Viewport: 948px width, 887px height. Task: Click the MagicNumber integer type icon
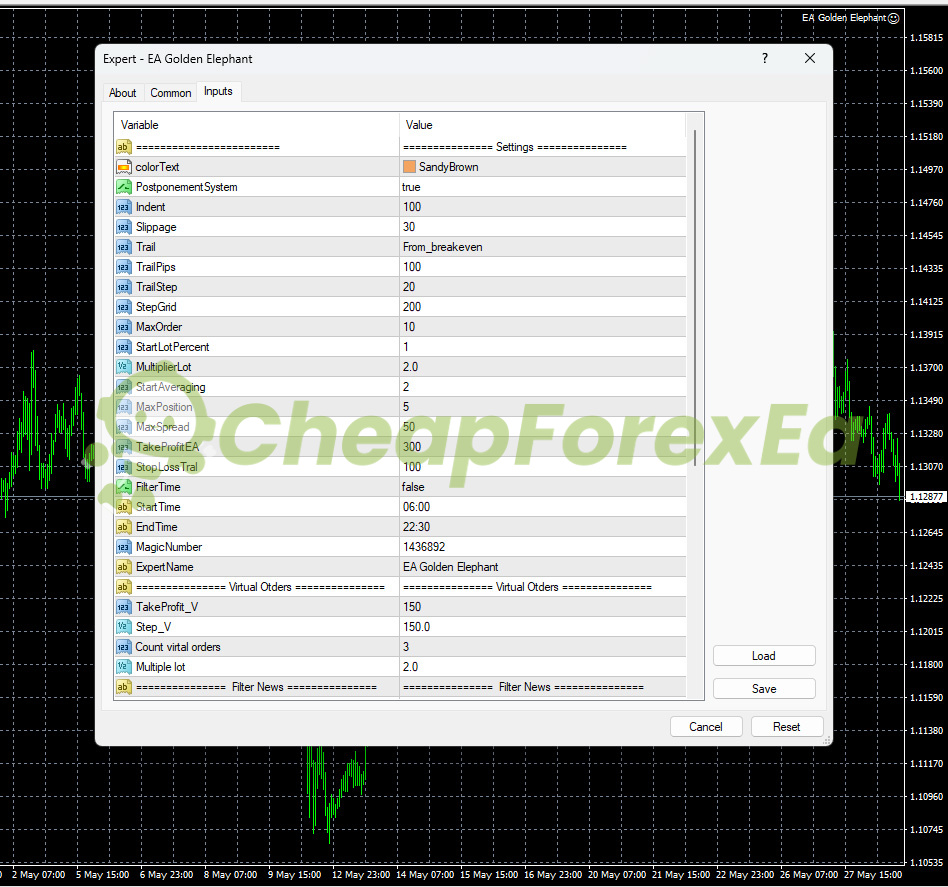tap(123, 547)
